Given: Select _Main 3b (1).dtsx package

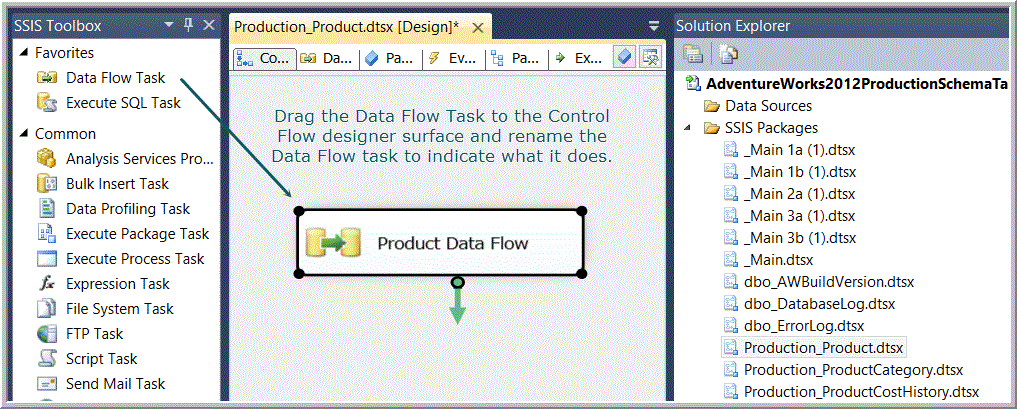Looking at the screenshot, I should click(x=789, y=237).
